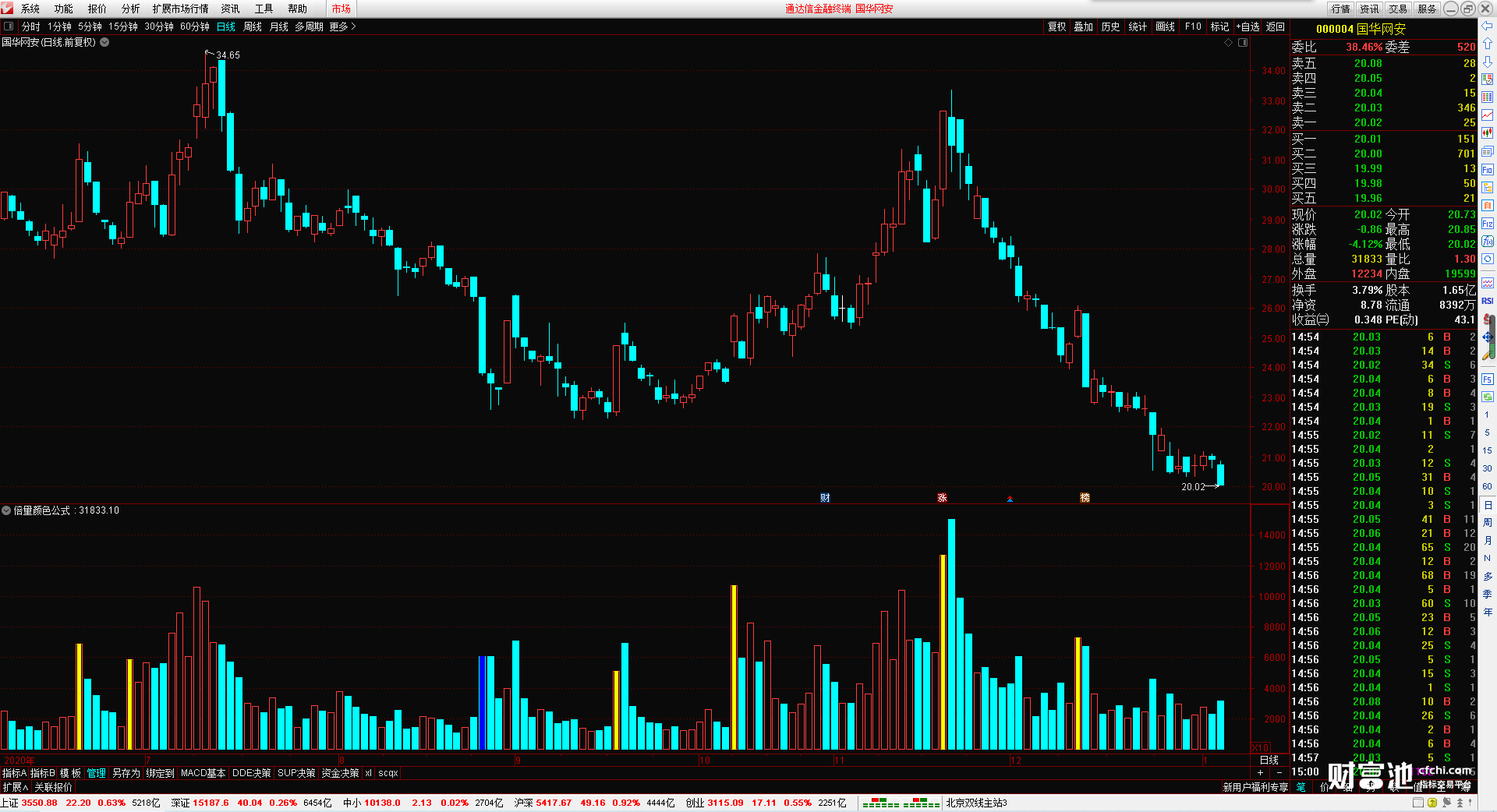Click the green refresh sidebar icon

(1487, 397)
